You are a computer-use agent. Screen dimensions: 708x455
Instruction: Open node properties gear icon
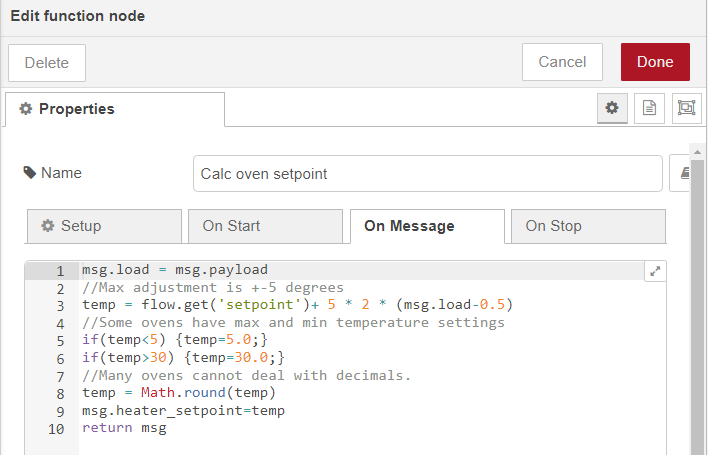(612, 108)
